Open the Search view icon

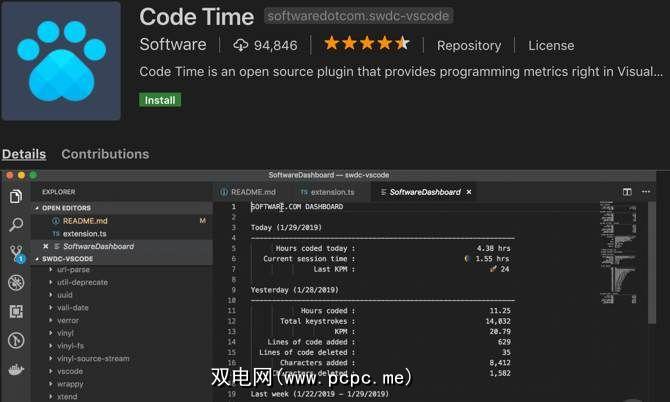click(16, 225)
